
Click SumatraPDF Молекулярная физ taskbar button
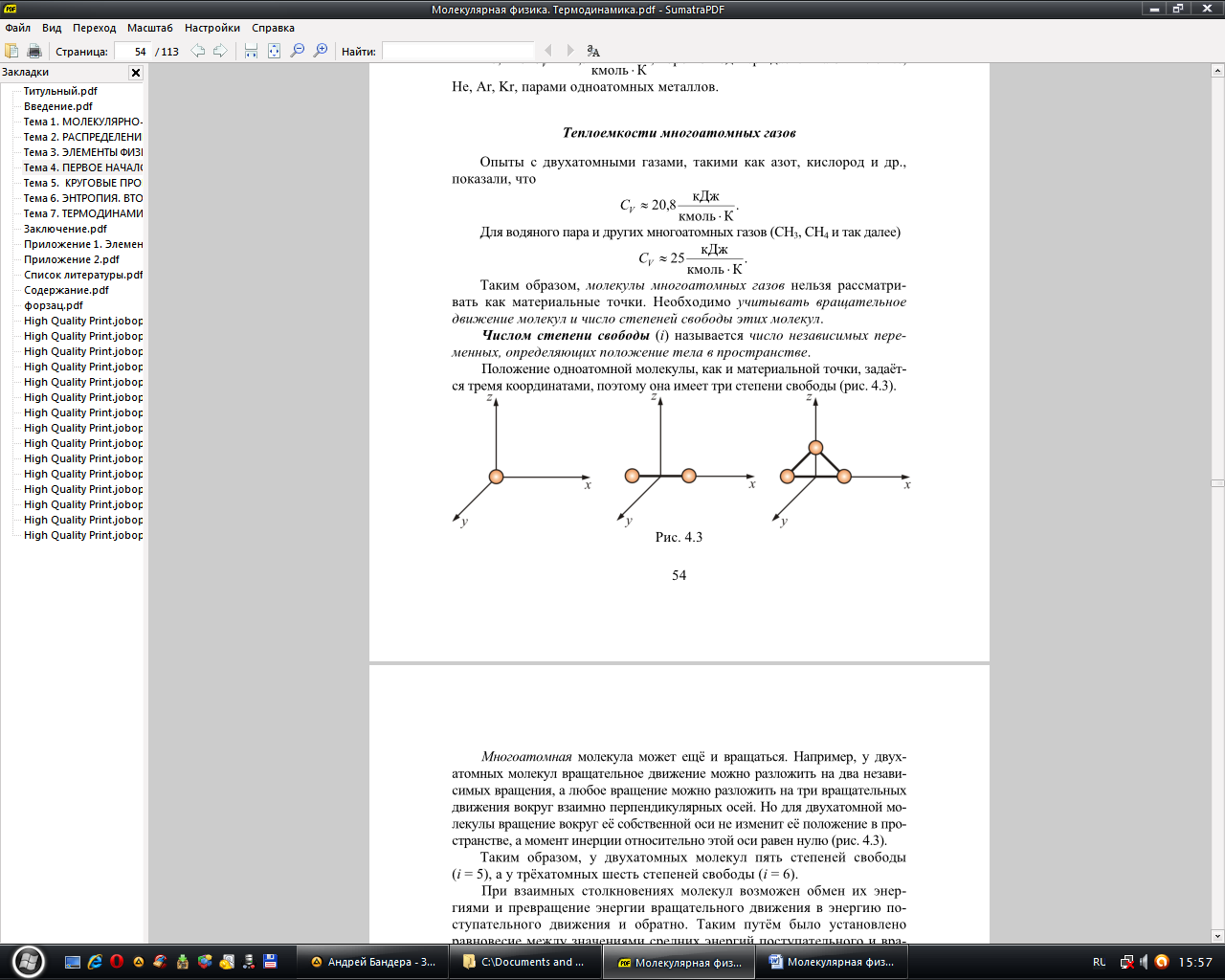click(x=679, y=962)
